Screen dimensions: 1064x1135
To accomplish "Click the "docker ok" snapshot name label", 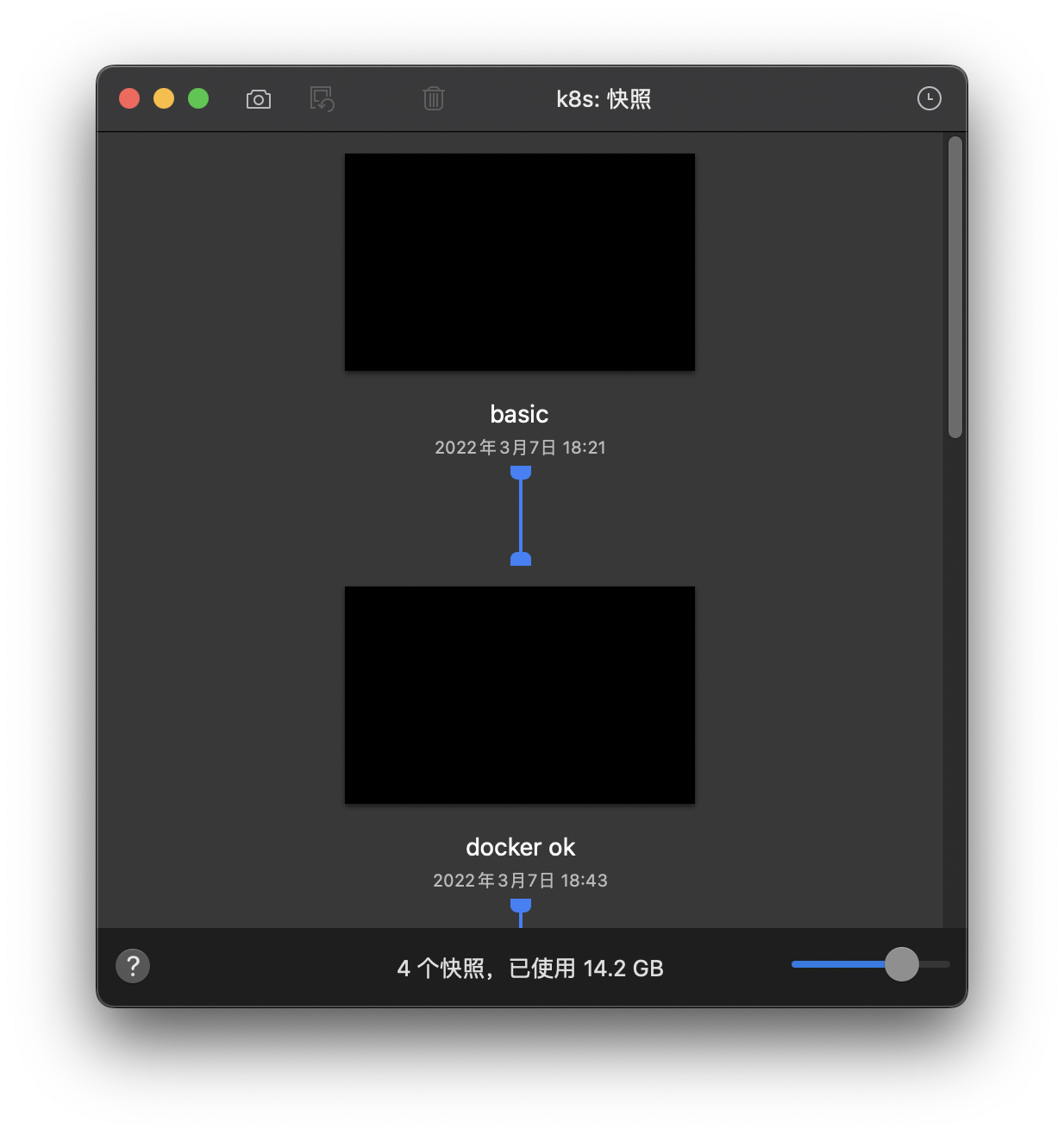I will coord(519,847).
